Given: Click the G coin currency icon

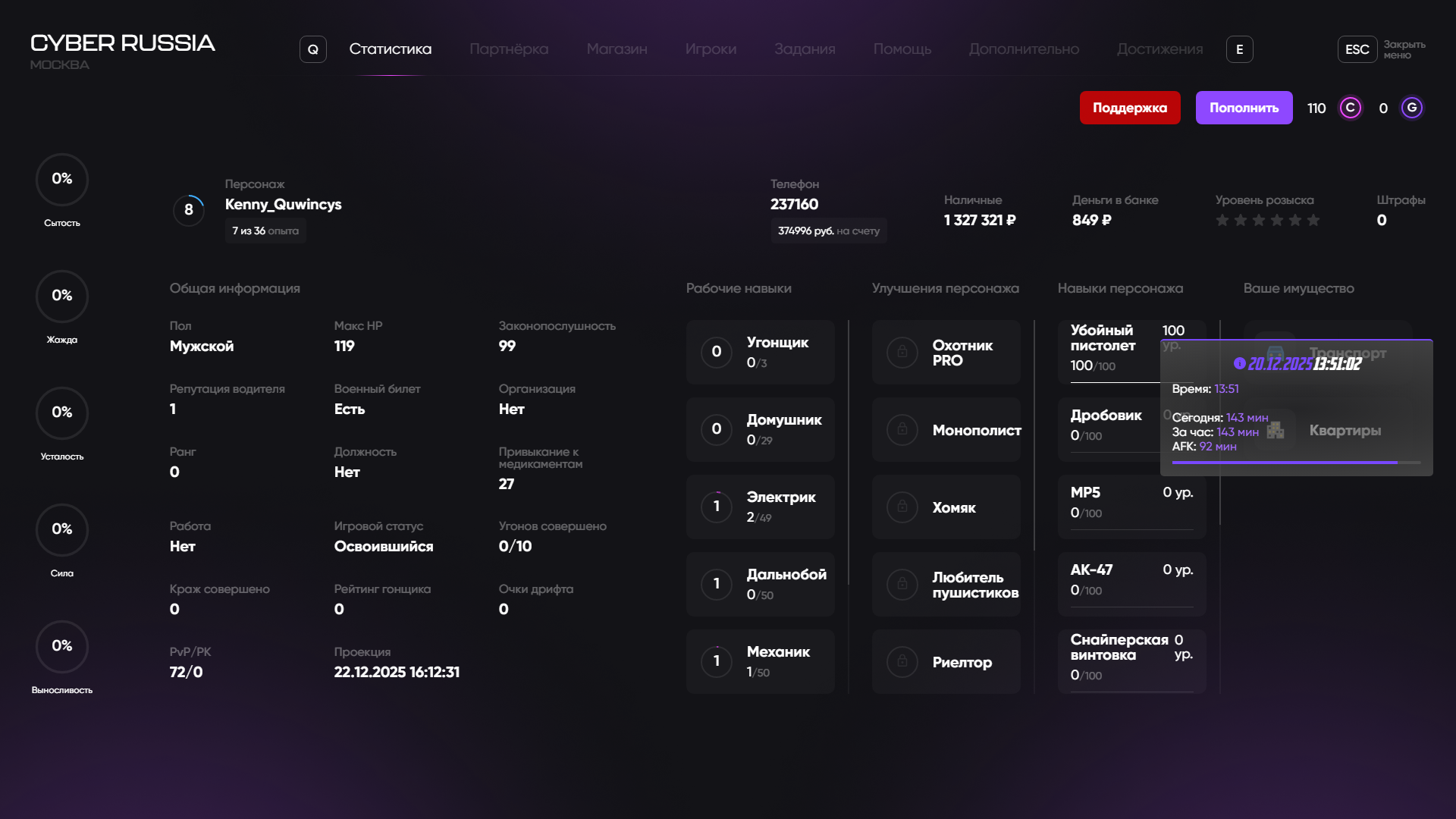Looking at the screenshot, I should (1411, 108).
